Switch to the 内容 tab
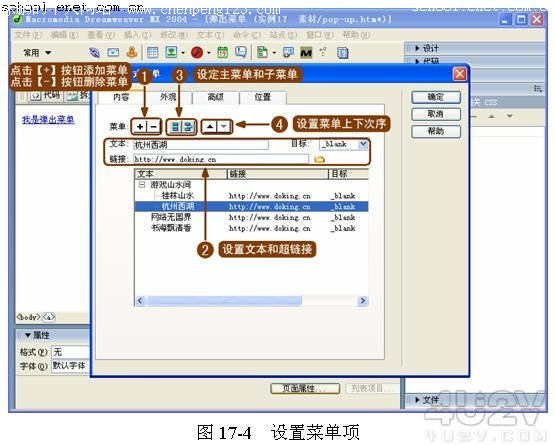The width and height of the screenshot is (555, 445). point(121,97)
